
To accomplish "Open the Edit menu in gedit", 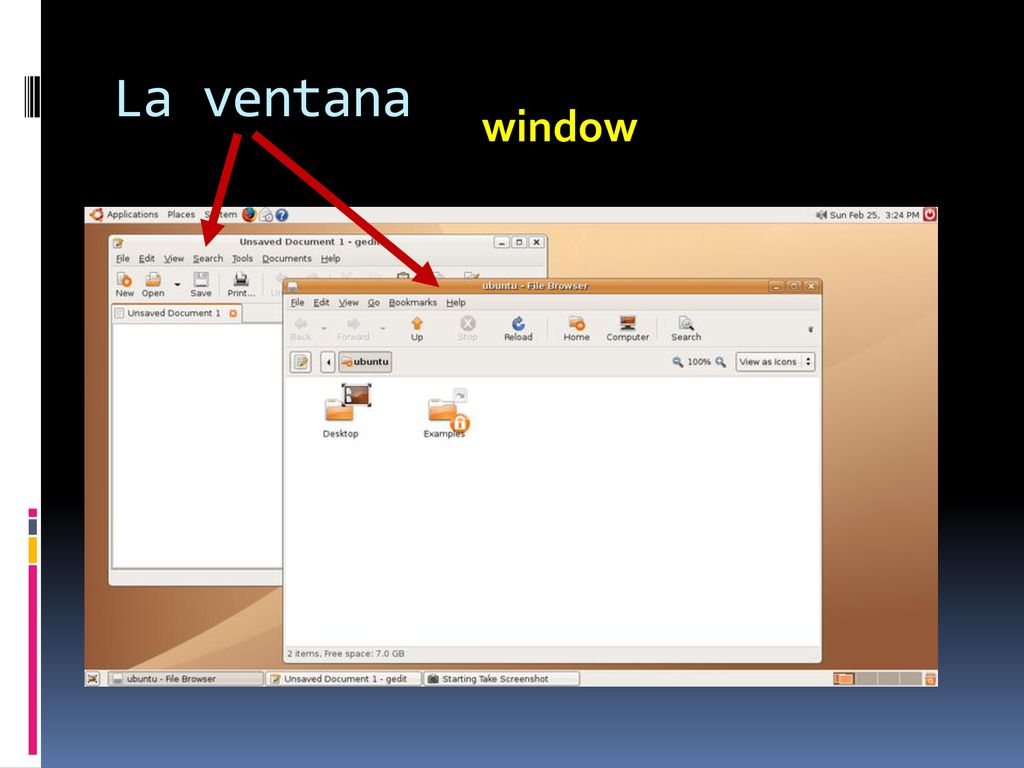I will pos(146,259).
